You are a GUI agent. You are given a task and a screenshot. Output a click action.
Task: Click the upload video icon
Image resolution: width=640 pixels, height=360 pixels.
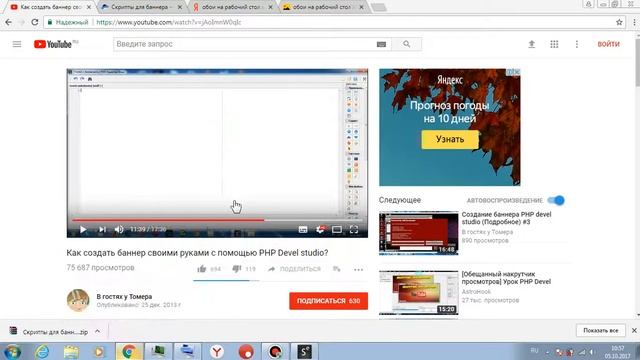click(531, 44)
